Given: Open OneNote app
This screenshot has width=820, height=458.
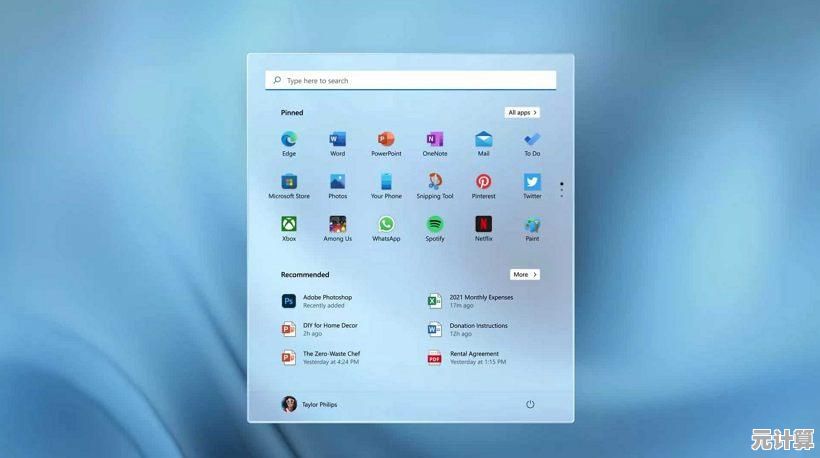Looking at the screenshot, I should [435, 143].
